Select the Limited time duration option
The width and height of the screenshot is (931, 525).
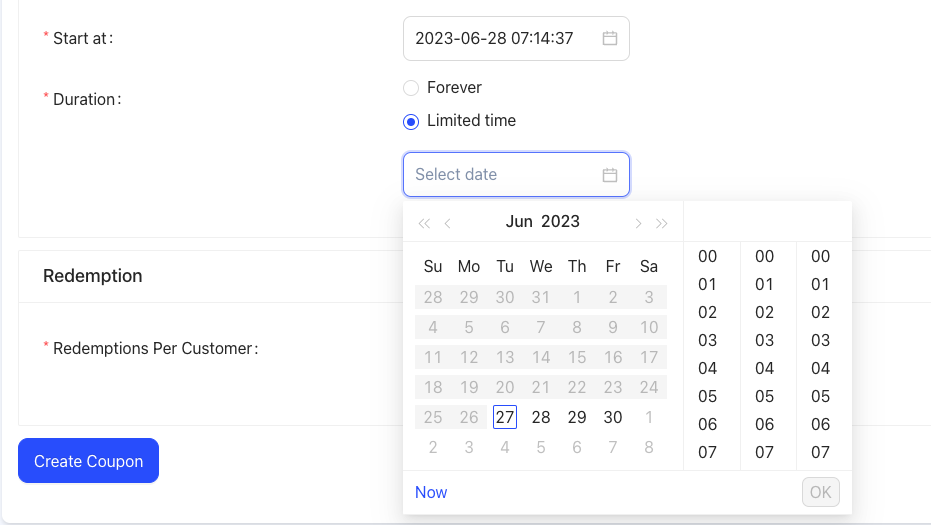(x=411, y=121)
